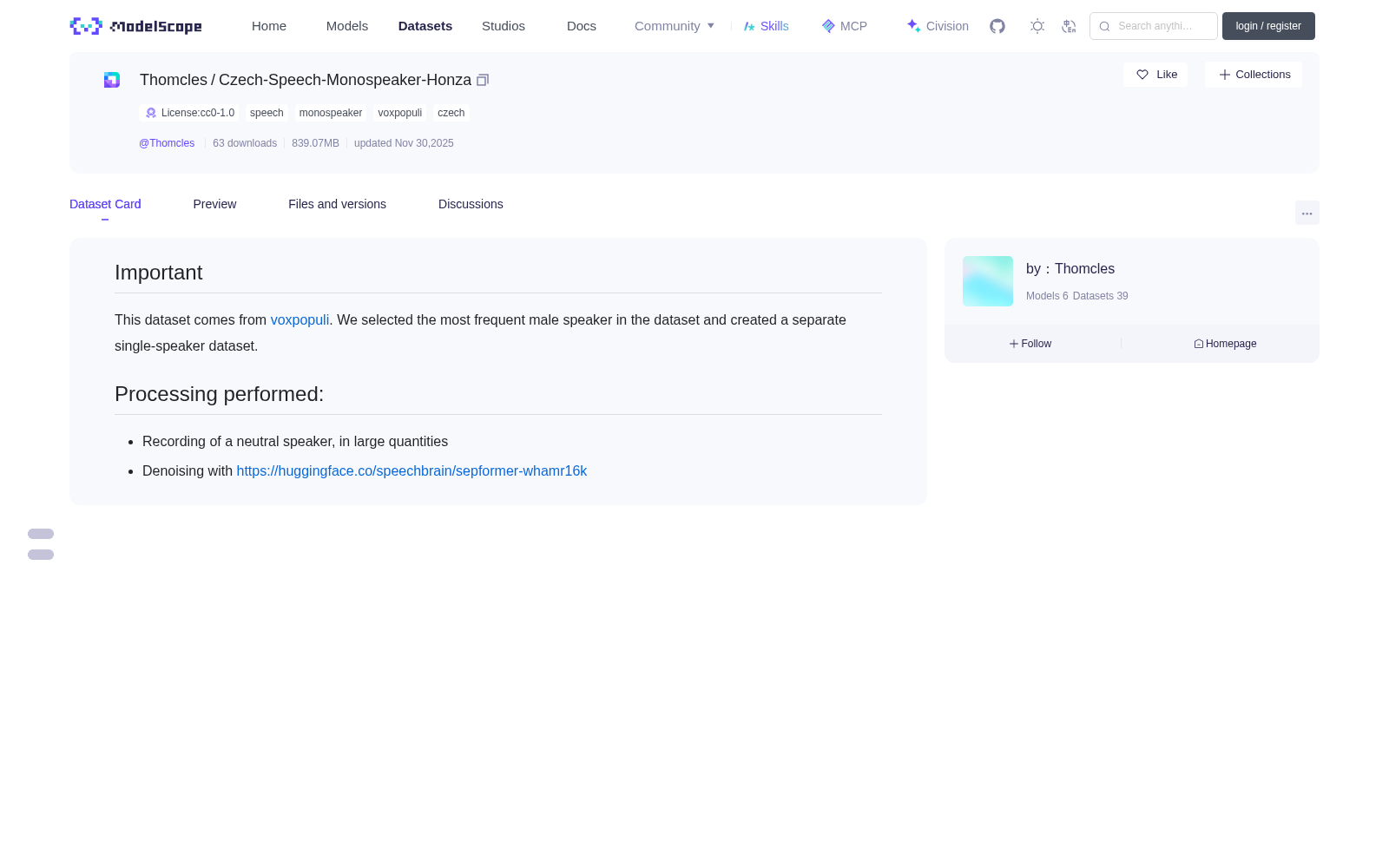Like this dataset
This screenshot has width=1389, height=868.
pyautogui.click(x=1155, y=75)
